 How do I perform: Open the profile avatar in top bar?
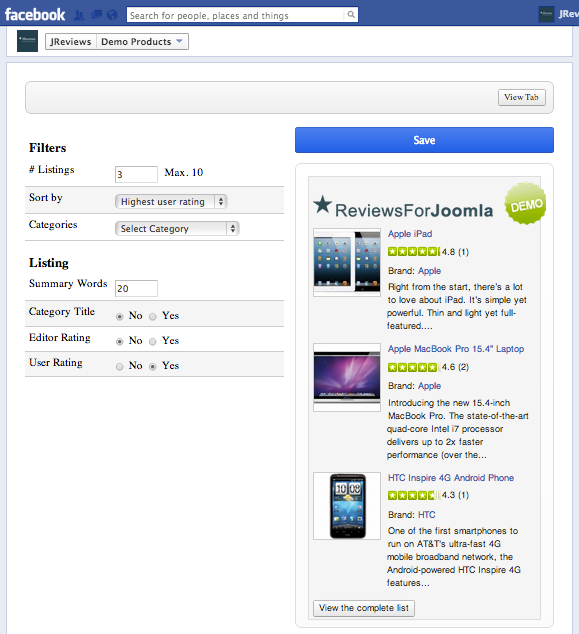coord(546,15)
